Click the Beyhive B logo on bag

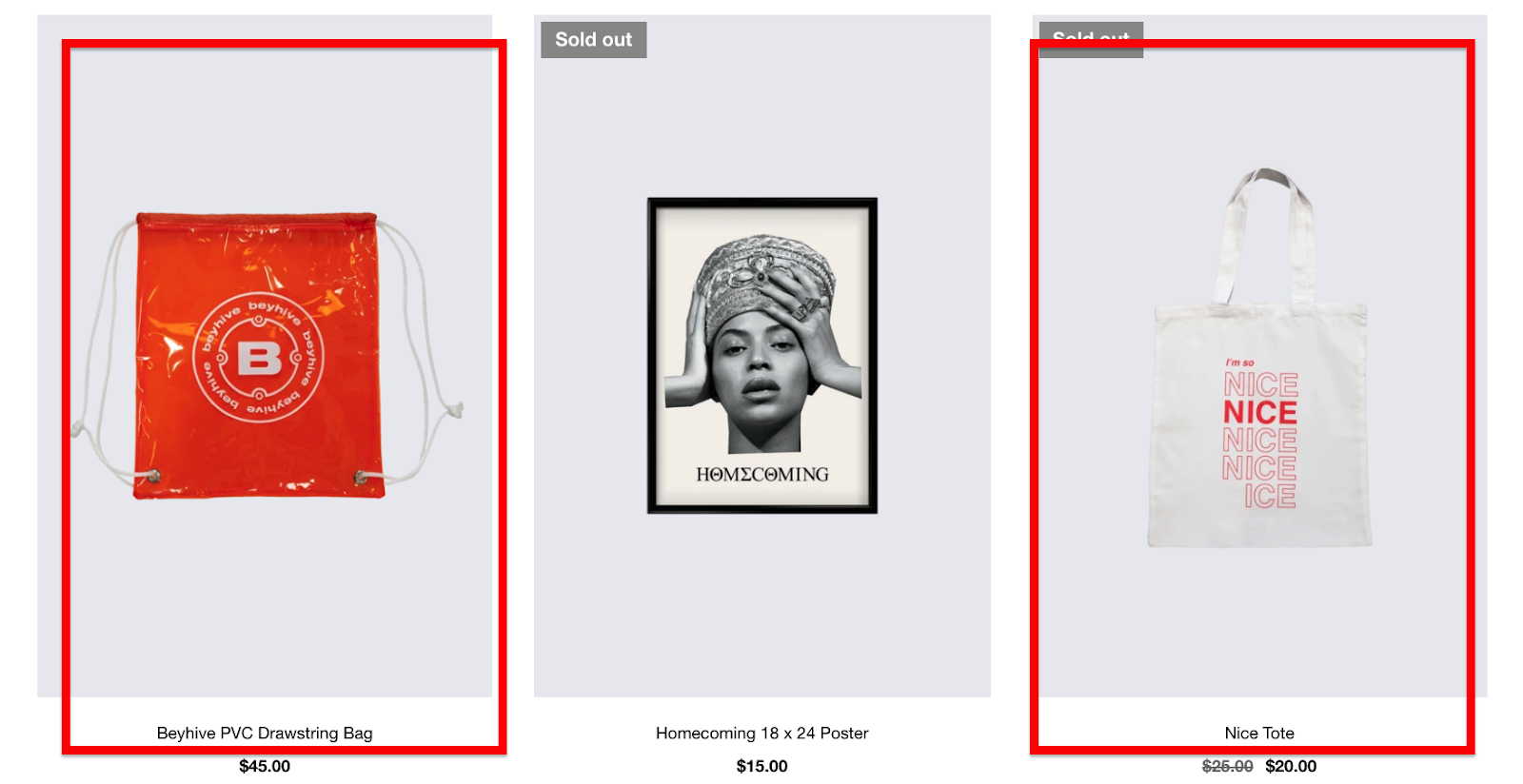tap(259, 359)
